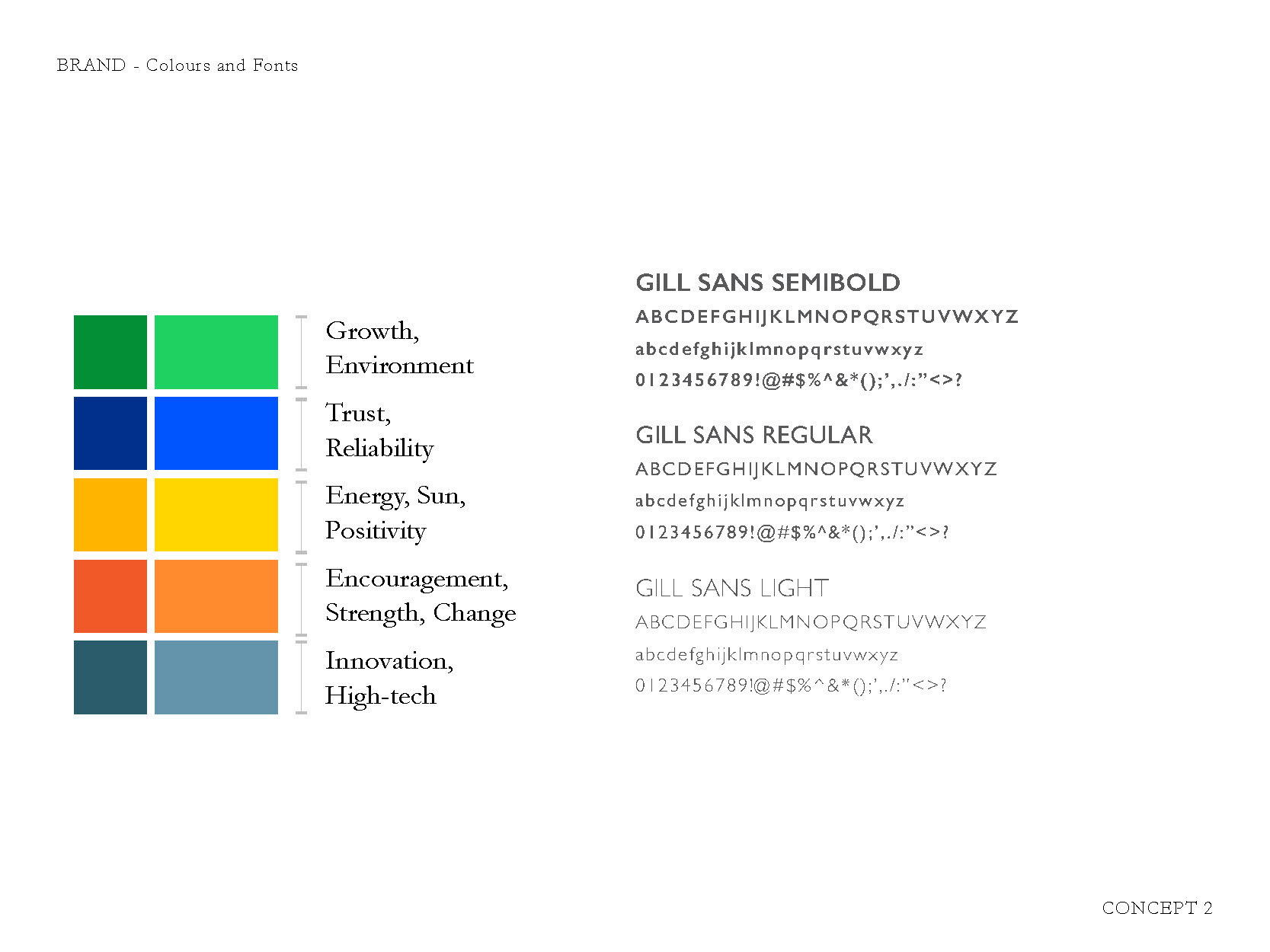This screenshot has width=1270, height=952.
Task: Choose the light orange colour swatch
Action: coord(216,596)
